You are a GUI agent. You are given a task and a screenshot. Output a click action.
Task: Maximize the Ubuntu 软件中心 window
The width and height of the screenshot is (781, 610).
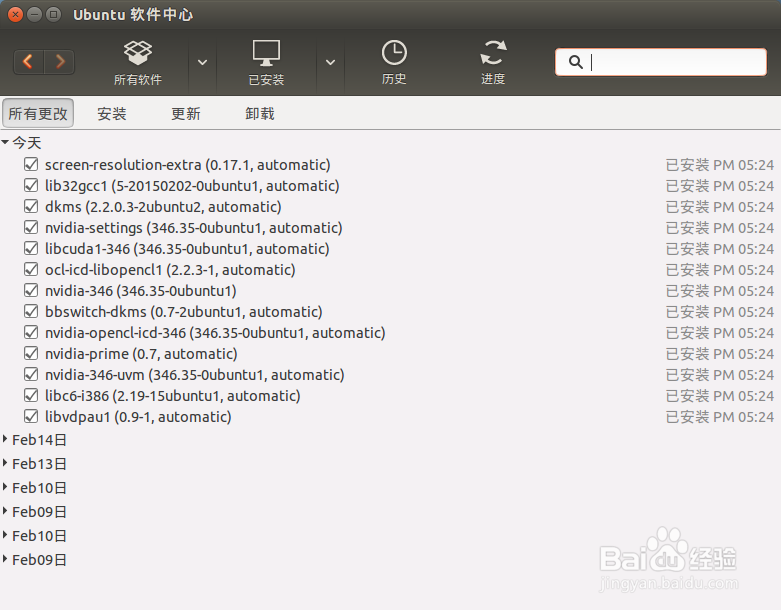point(53,14)
